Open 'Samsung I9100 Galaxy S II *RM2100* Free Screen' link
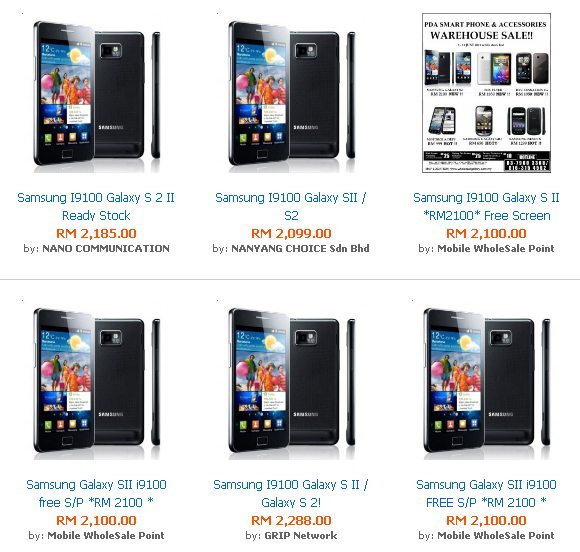580x552 pixels. [486, 206]
